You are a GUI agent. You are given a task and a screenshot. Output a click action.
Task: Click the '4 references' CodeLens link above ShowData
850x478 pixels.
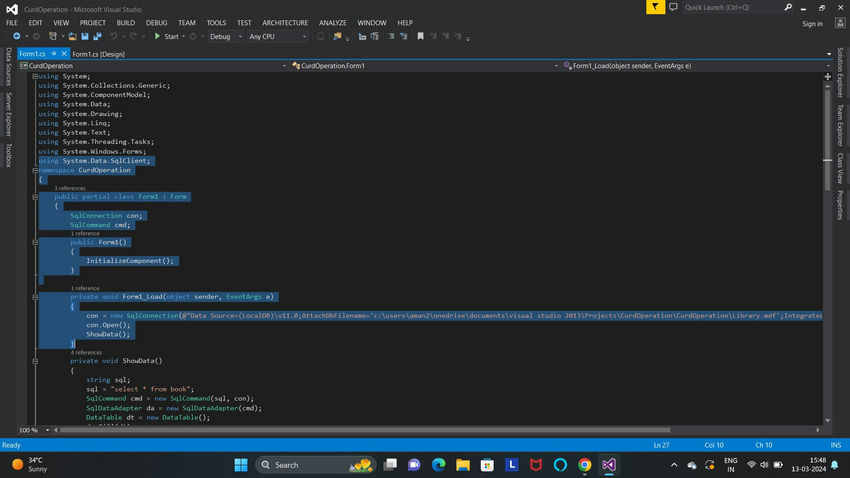pos(86,352)
